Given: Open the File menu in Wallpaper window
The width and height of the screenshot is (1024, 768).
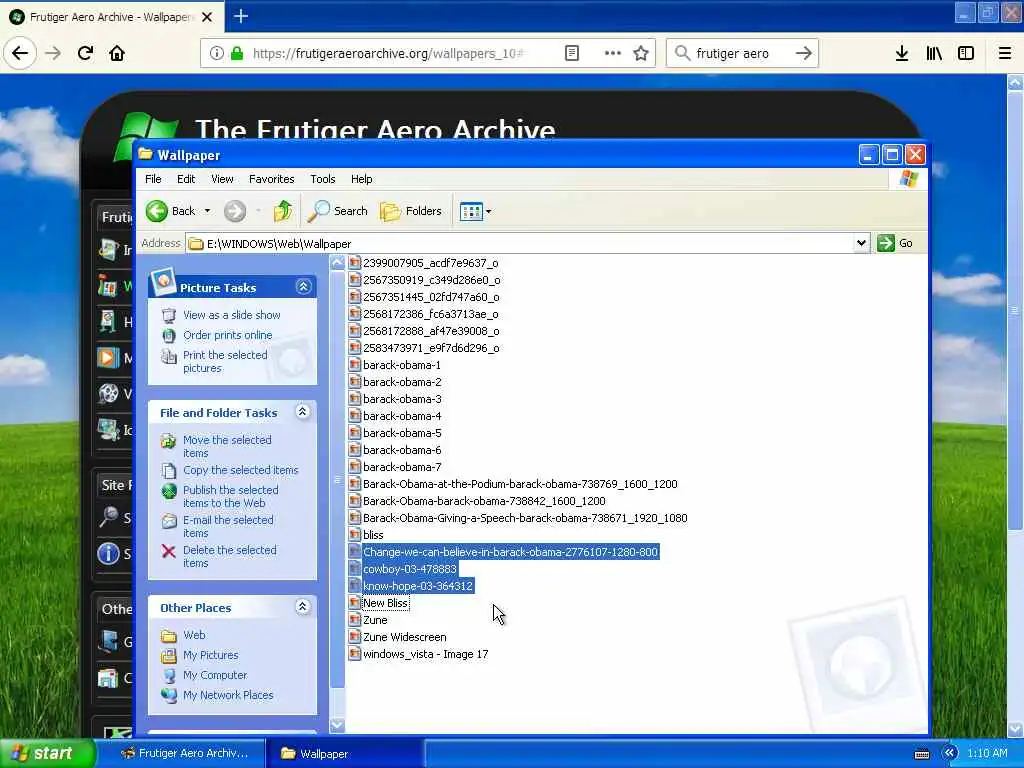Looking at the screenshot, I should [x=153, y=179].
